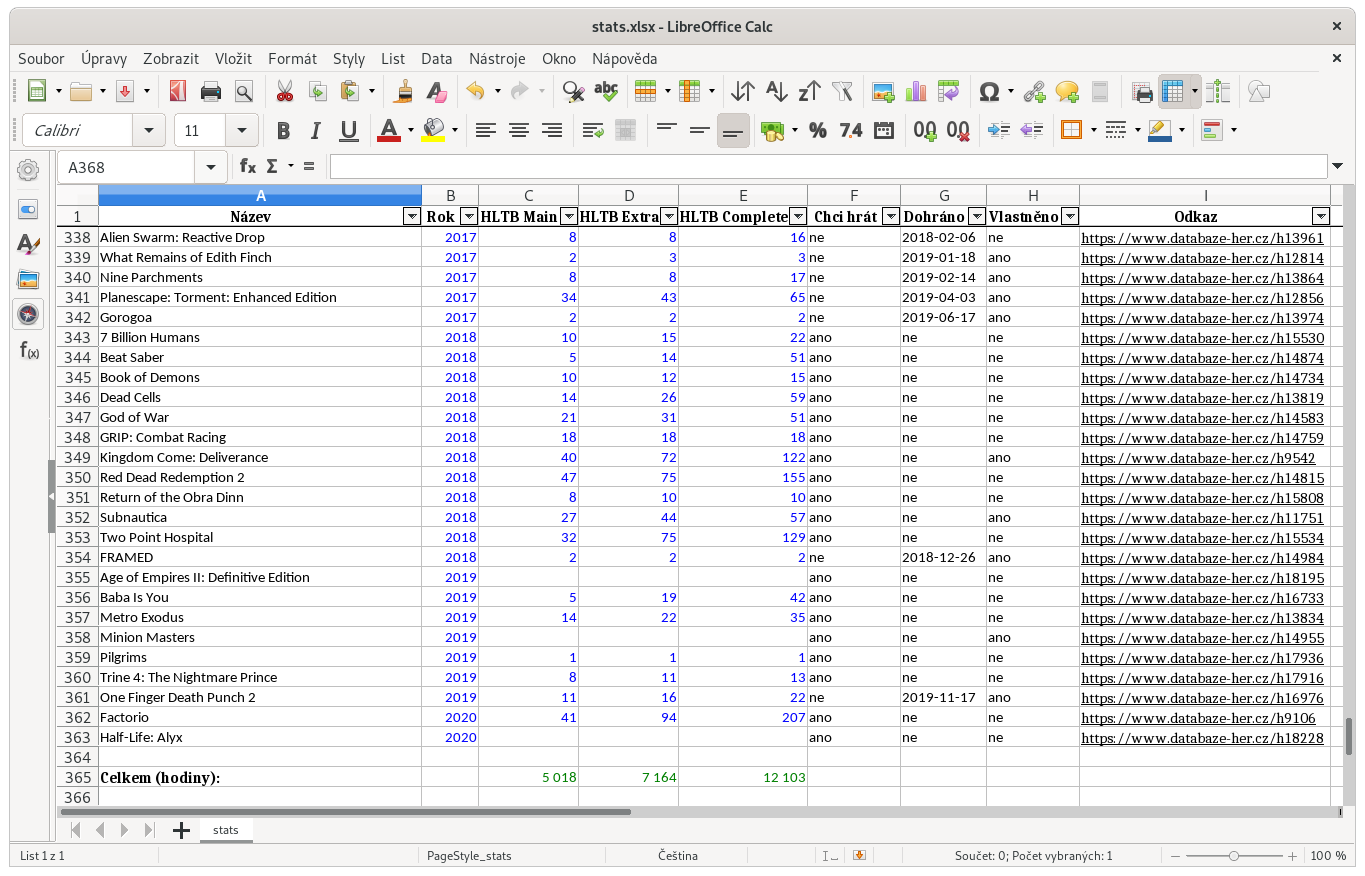Toggle Wrap Text

click(593, 130)
